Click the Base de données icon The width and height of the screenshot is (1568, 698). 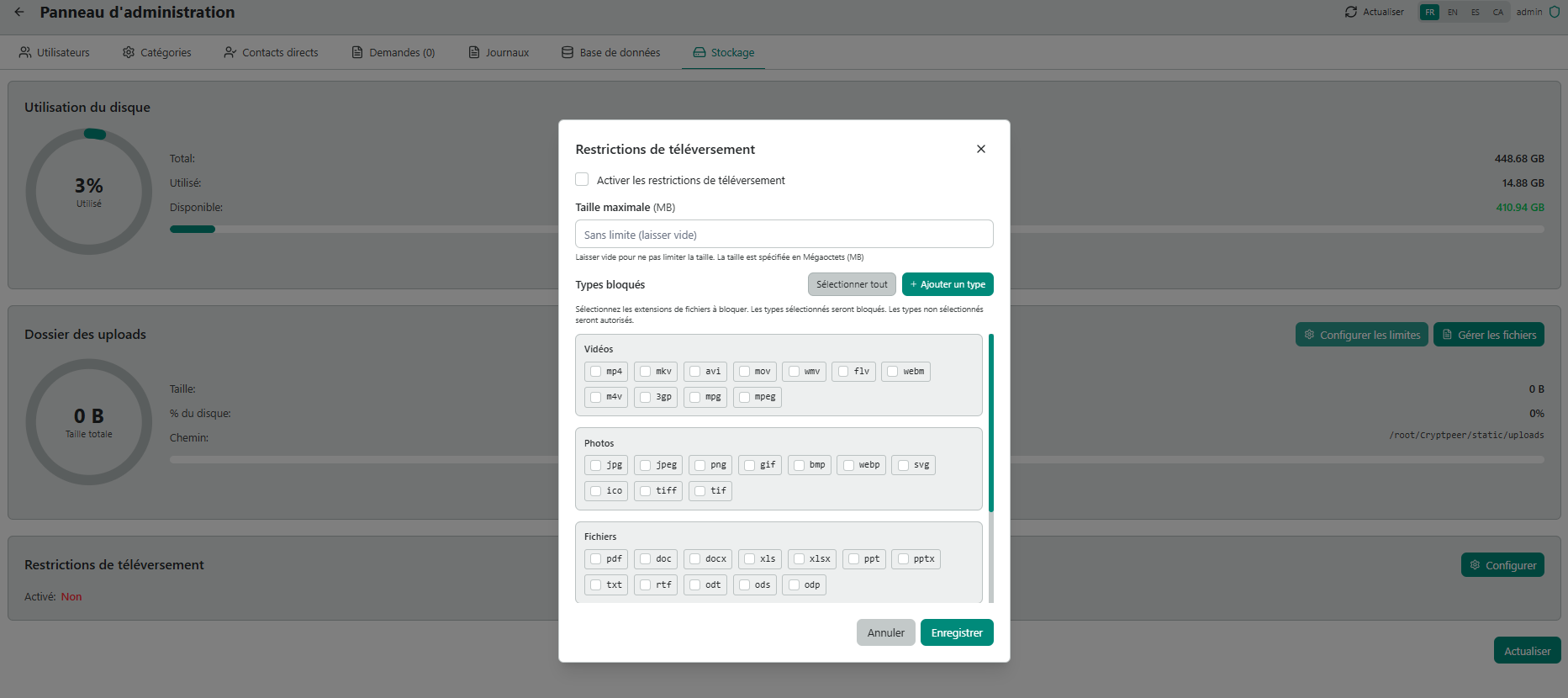pos(568,52)
